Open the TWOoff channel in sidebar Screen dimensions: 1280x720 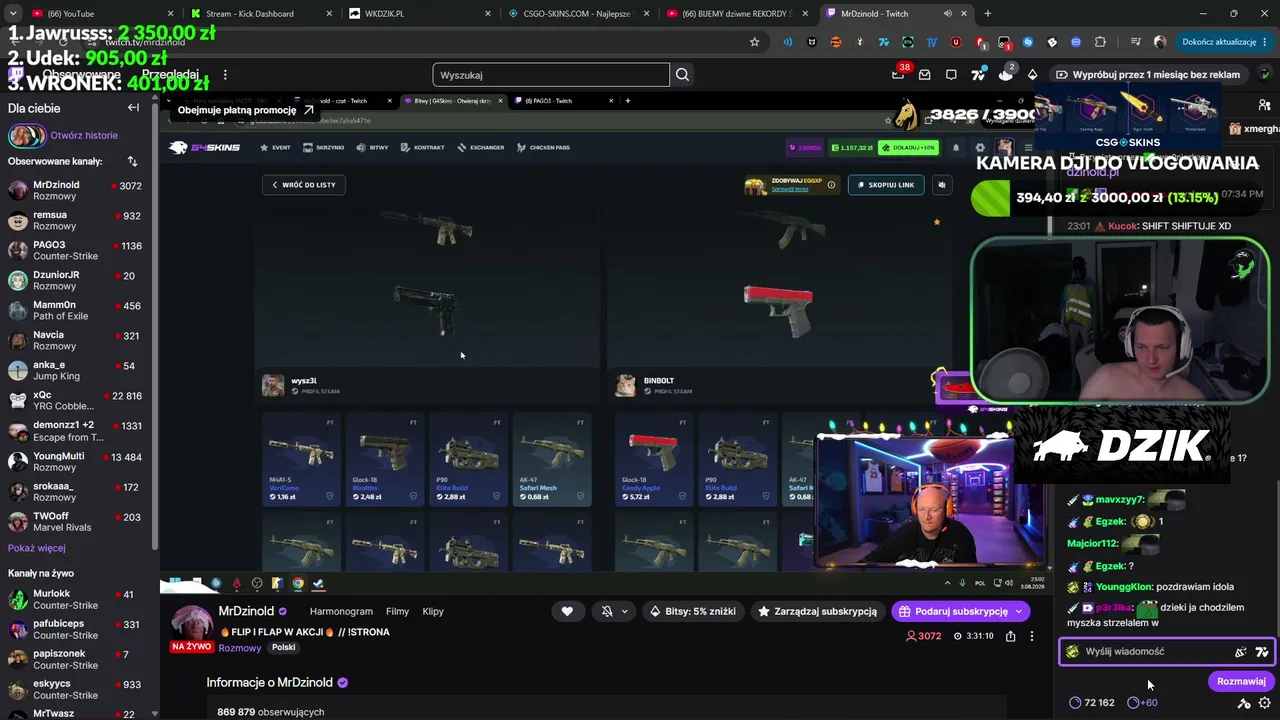click(x=78, y=521)
